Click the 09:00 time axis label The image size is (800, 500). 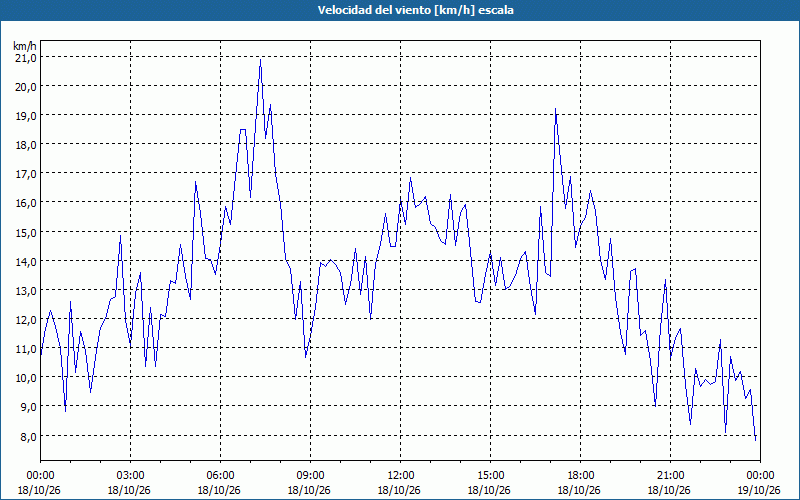tap(310, 476)
